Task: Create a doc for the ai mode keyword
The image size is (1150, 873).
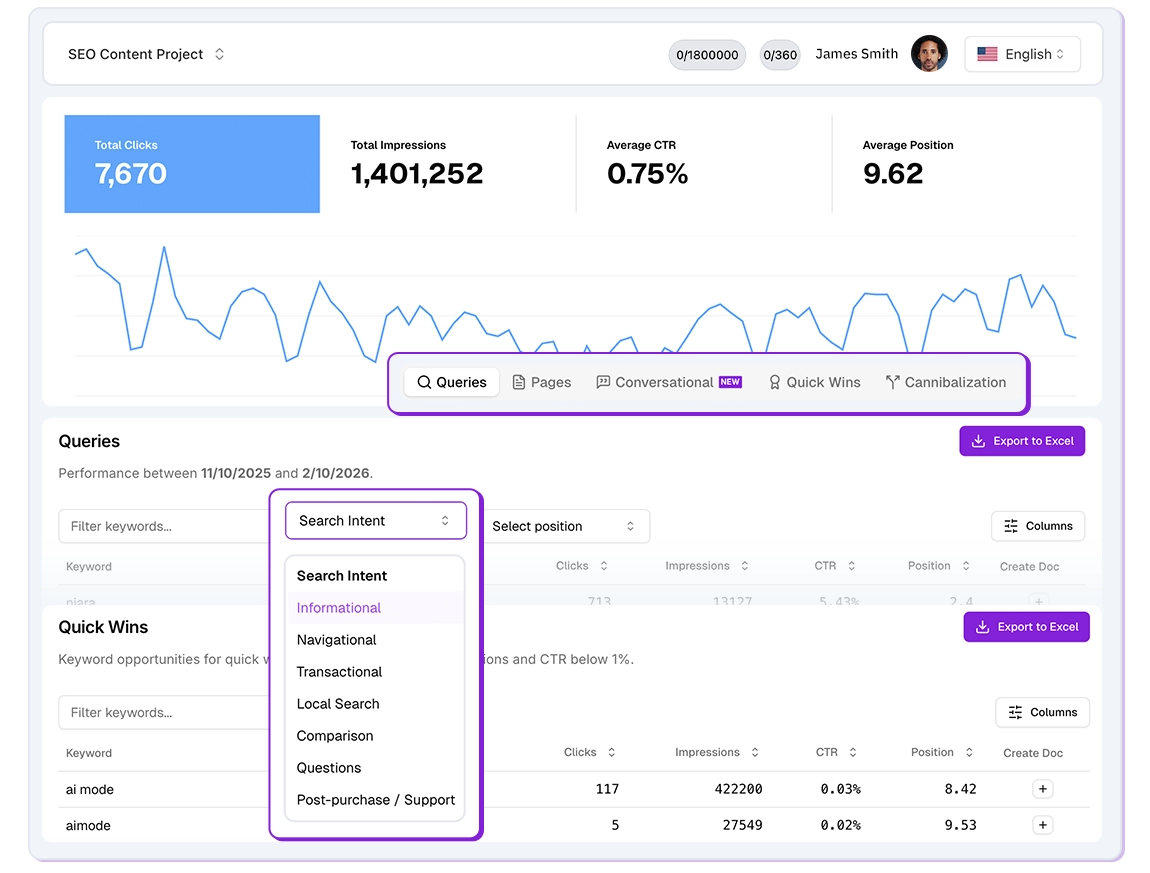Action: [1042, 789]
